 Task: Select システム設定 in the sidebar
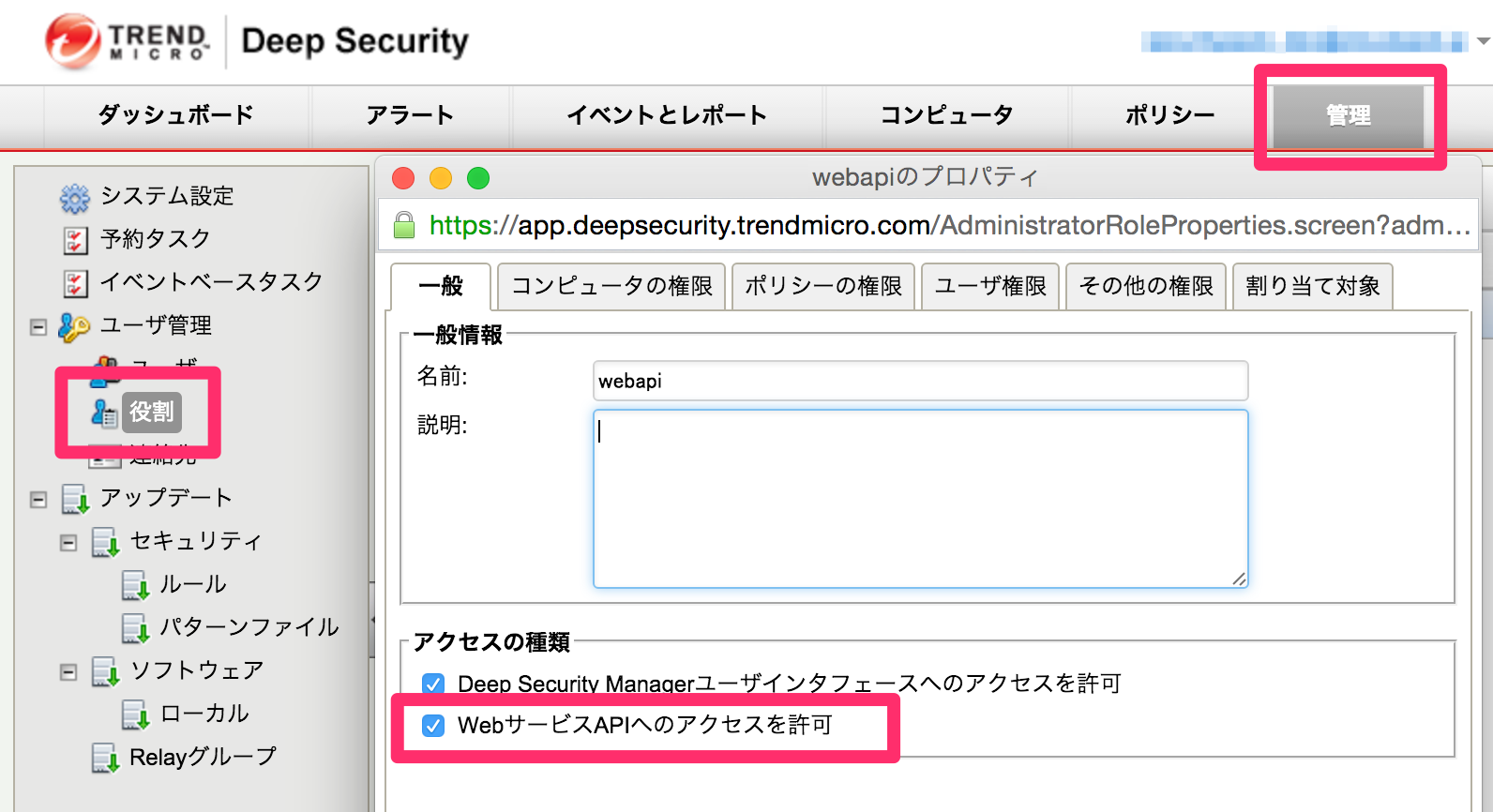[167, 196]
